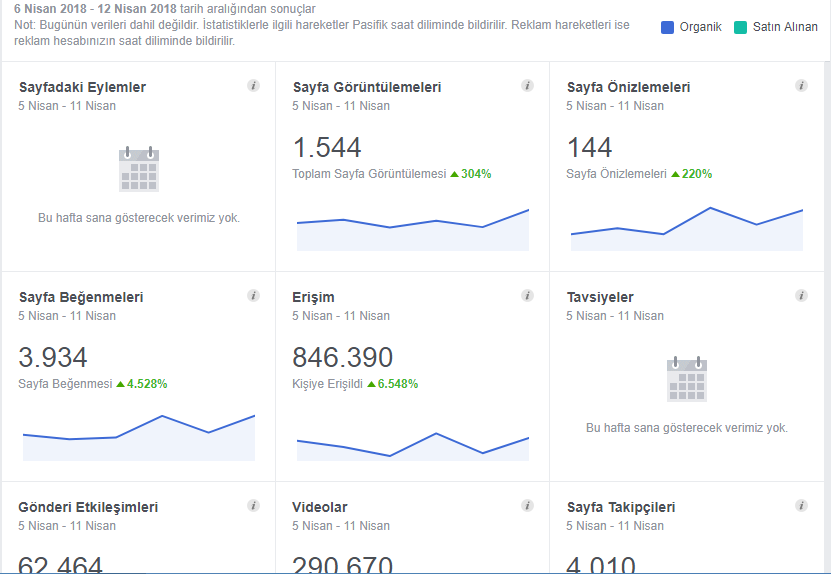Click no-data message in Sayfadaki Eylemler card
831x574 pixels.
pos(139,218)
